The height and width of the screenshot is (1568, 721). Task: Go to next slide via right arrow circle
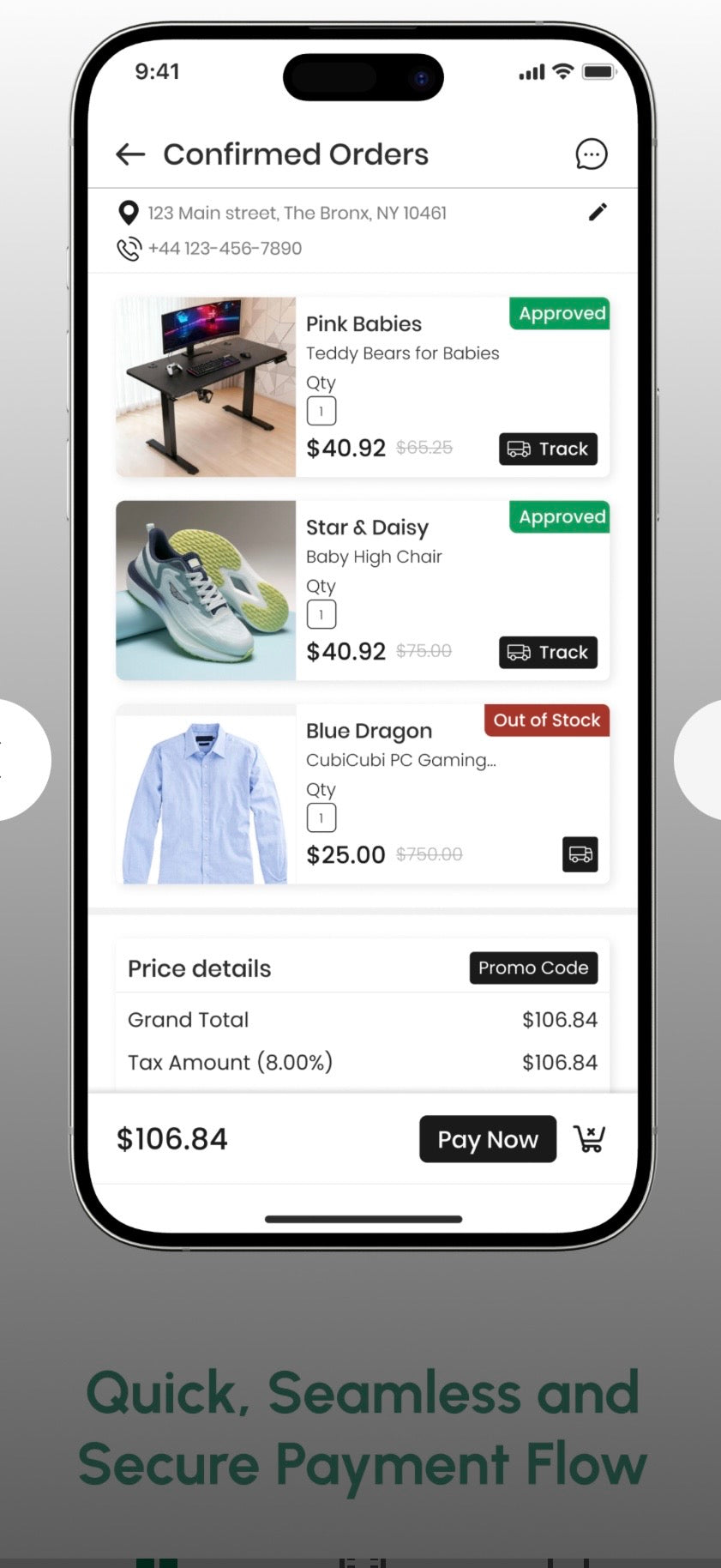coord(699,760)
